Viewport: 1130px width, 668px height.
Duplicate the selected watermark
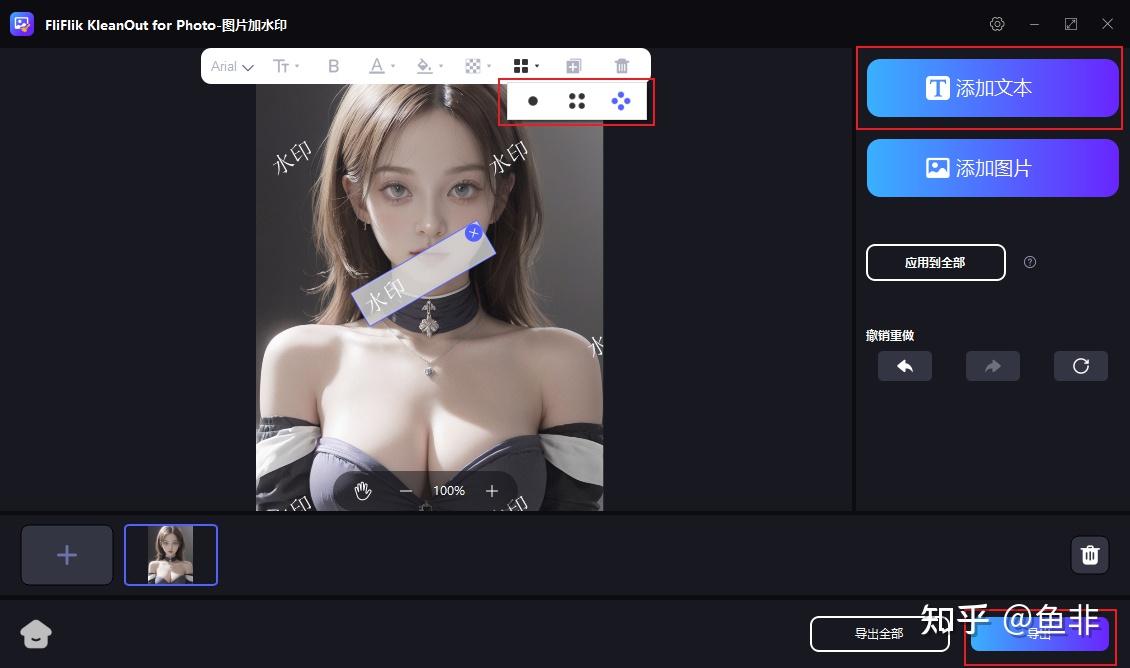[x=574, y=66]
